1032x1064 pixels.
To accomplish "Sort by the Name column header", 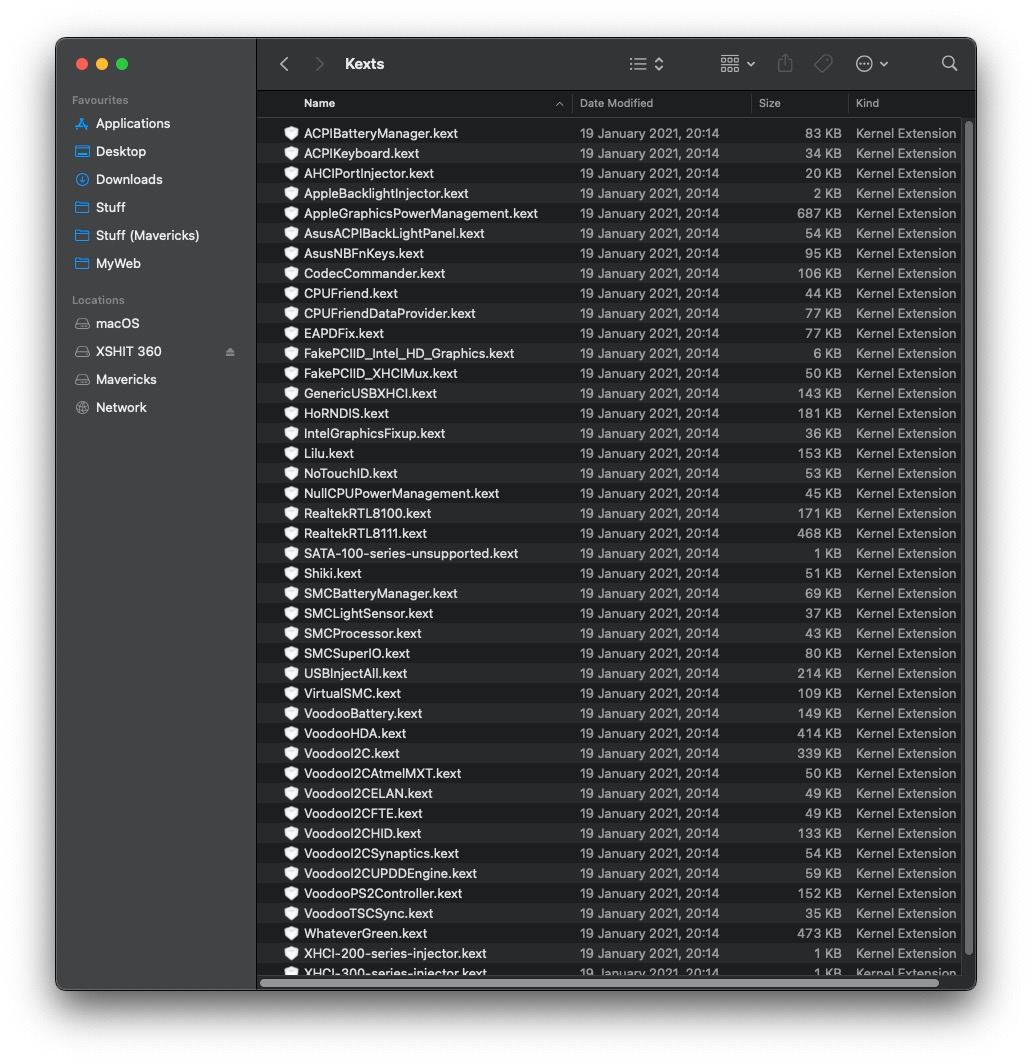I will (x=320, y=103).
